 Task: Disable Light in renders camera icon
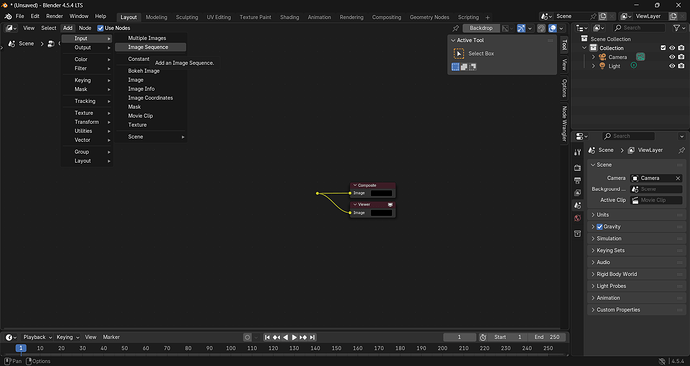coord(681,66)
